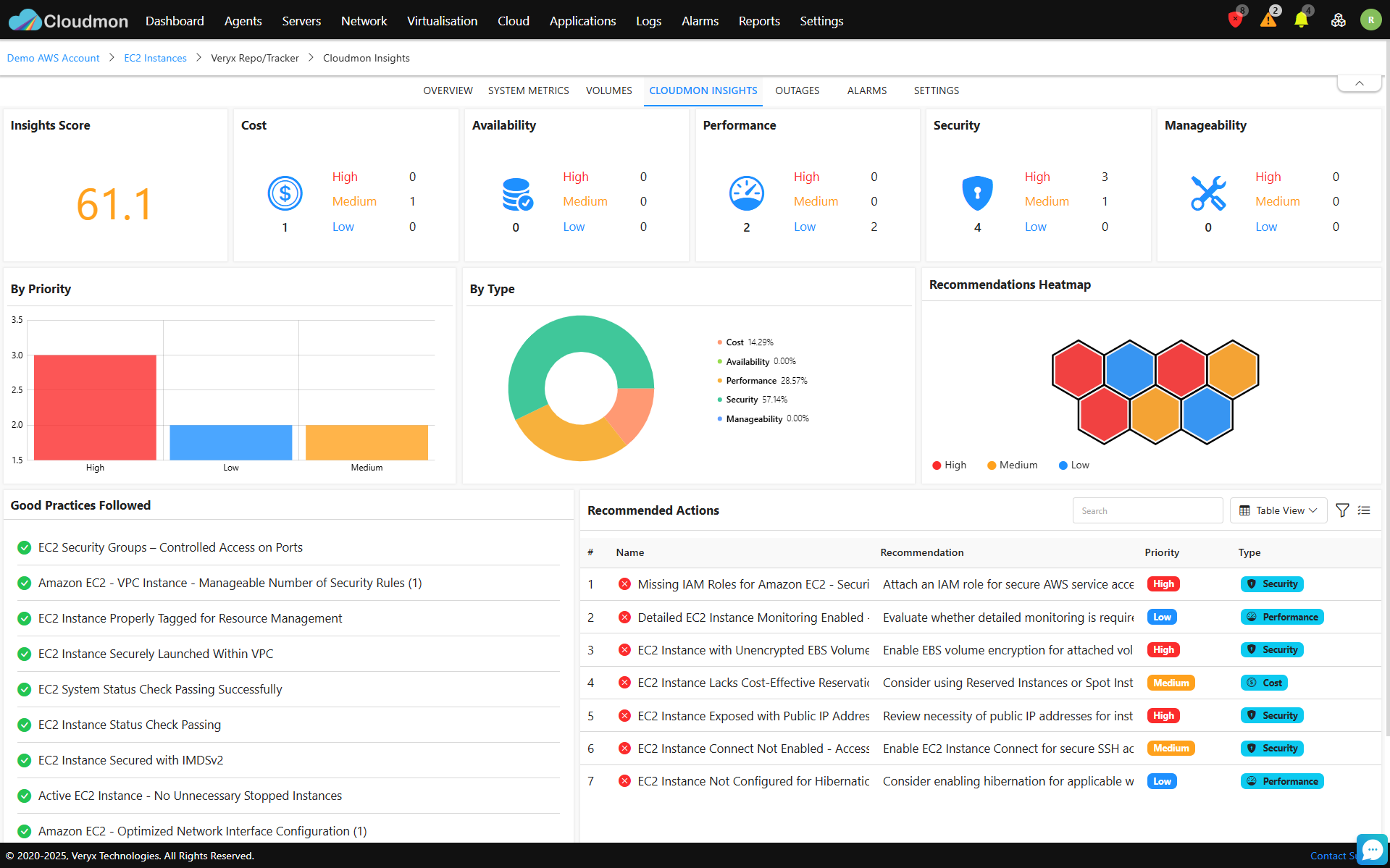Toggle Performance legend entry in By Type chart
The height and width of the screenshot is (868, 1390).
(762, 381)
